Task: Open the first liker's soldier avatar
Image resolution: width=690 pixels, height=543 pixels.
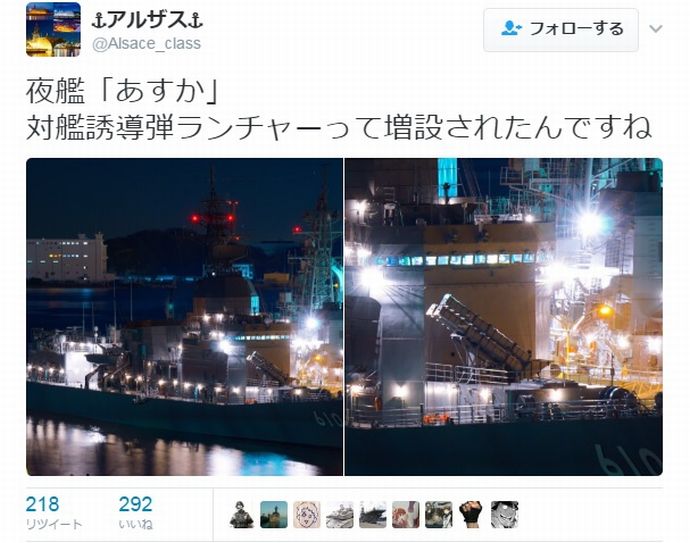Action: click(241, 514)
